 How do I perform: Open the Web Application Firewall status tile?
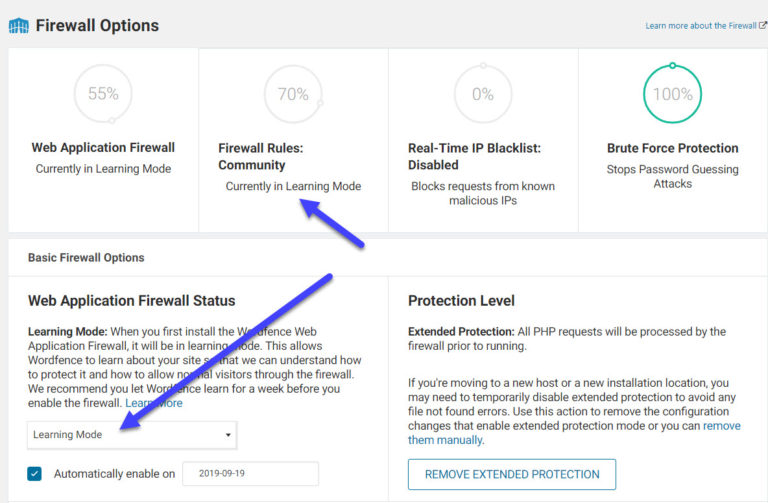(103, 148)
